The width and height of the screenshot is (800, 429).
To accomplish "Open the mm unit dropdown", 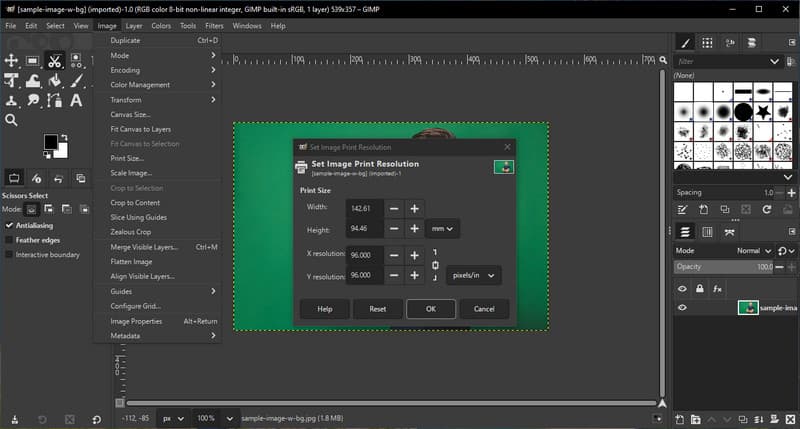I will (442, 229).
